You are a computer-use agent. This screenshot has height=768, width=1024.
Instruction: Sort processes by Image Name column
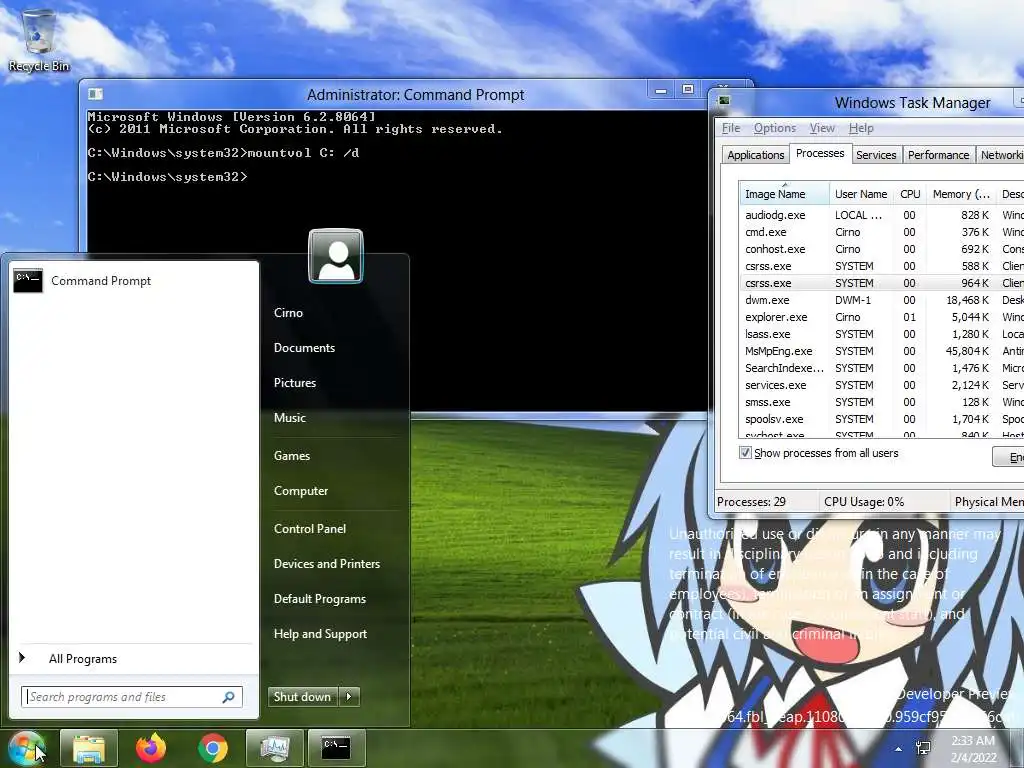(x=784, y=194)
